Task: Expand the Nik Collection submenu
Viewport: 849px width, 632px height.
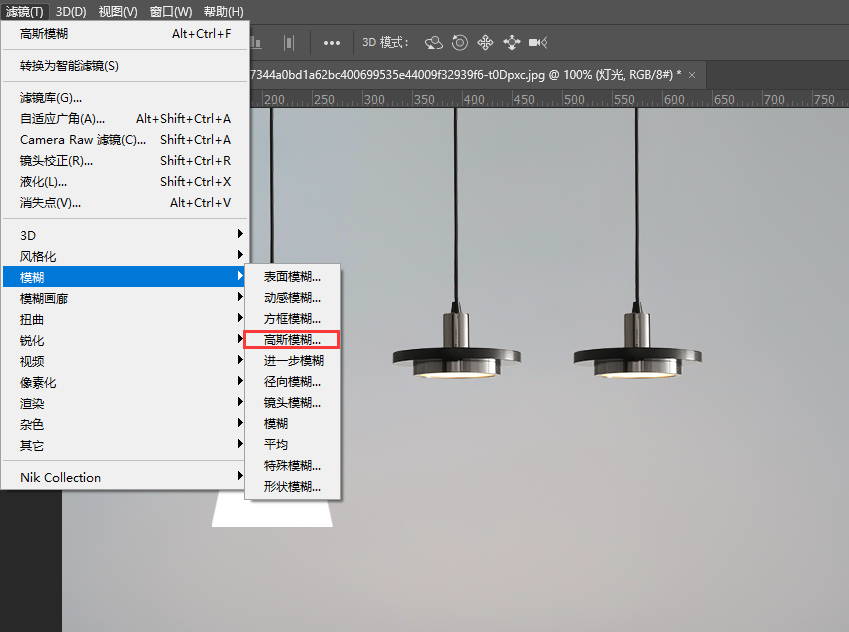Action: tap(125, 477)
